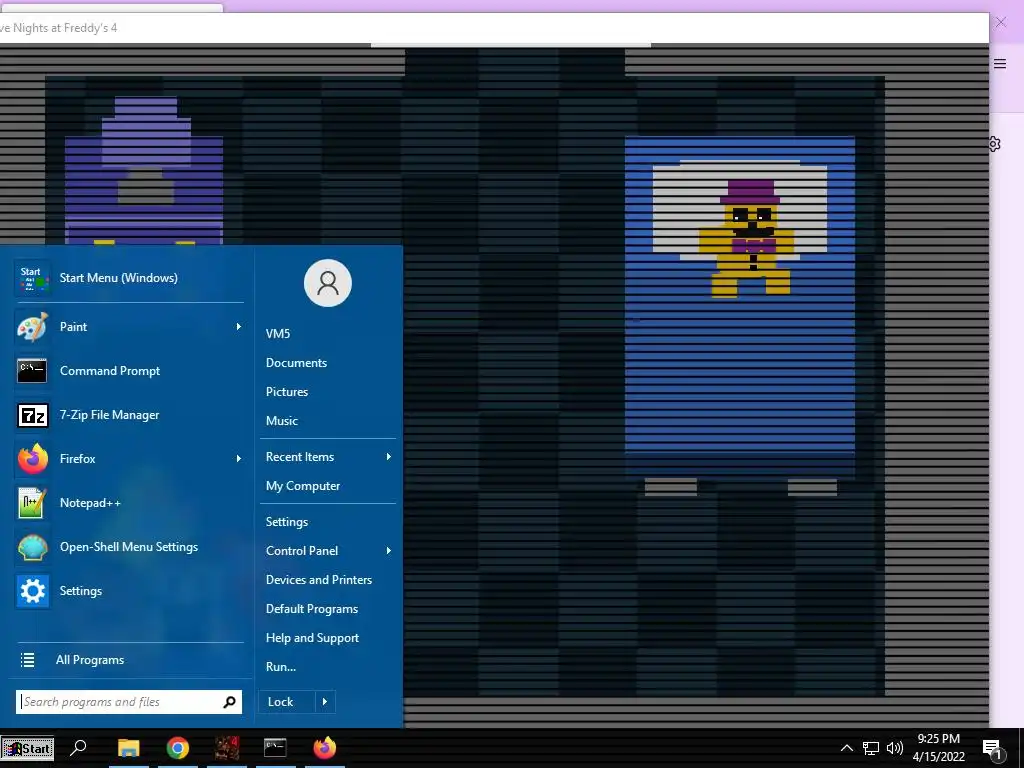Image resolution: width=1024 pixels, height=768 pixels.
Task: Open the Paint app icon
Action: [x=32, y=327]
